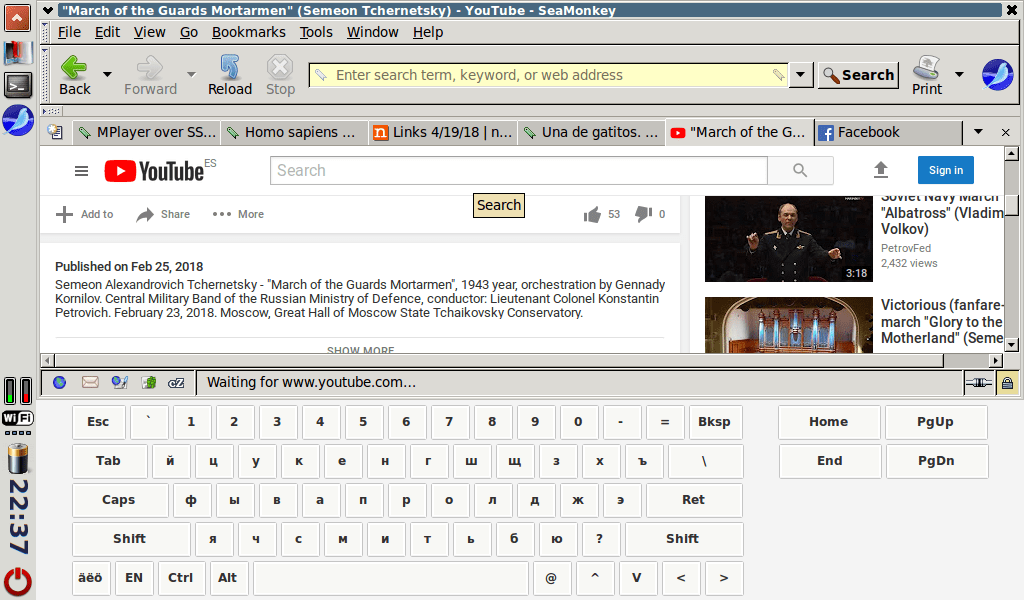Click the horizontal scrollbar thumb
This screenshot has width=1024, height=600.
tap(499, 360)
